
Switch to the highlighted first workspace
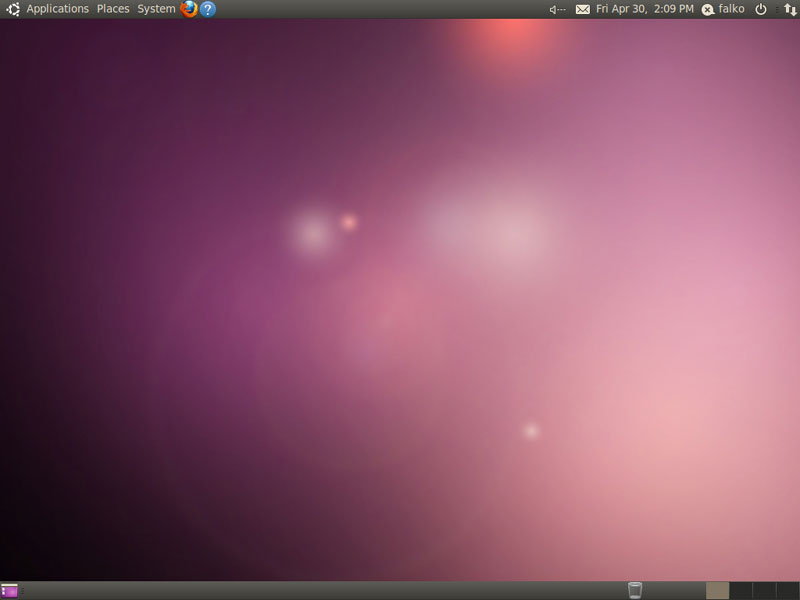pyautogui.click(x=717, y=591)
